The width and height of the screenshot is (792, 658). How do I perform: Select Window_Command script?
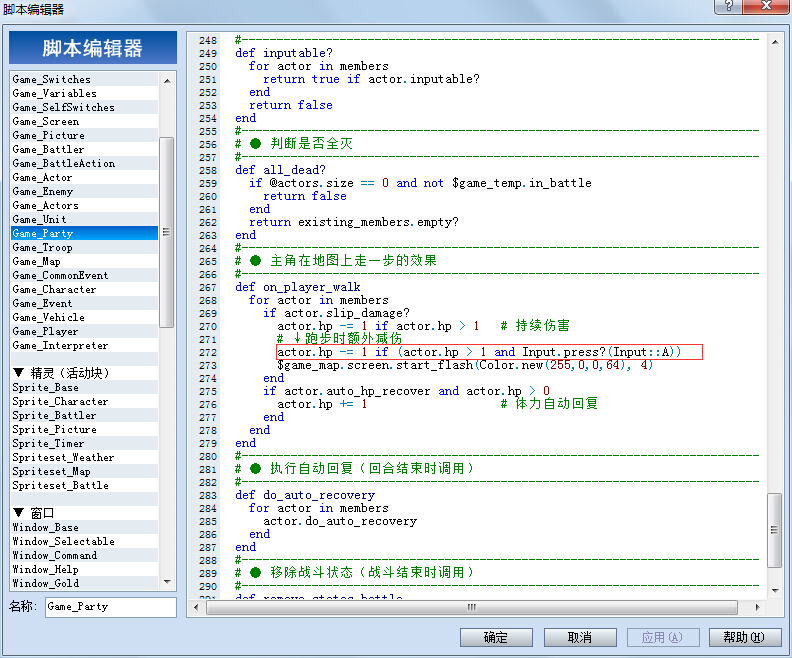pos(84,555)
